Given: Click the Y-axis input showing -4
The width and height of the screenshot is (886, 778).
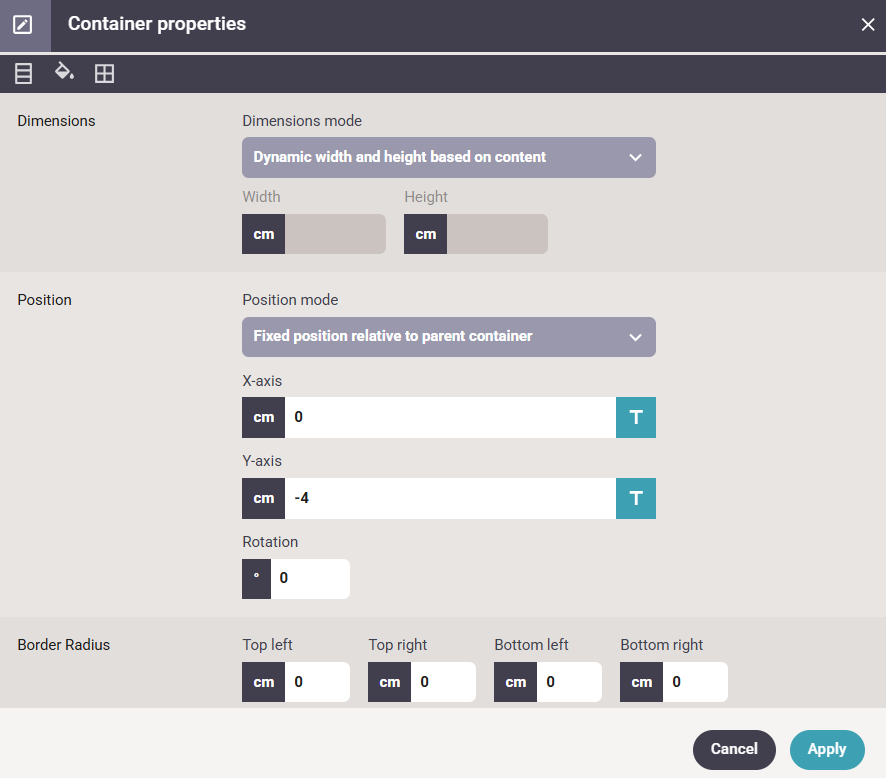Looking at the screenshot, I should 450,498.
